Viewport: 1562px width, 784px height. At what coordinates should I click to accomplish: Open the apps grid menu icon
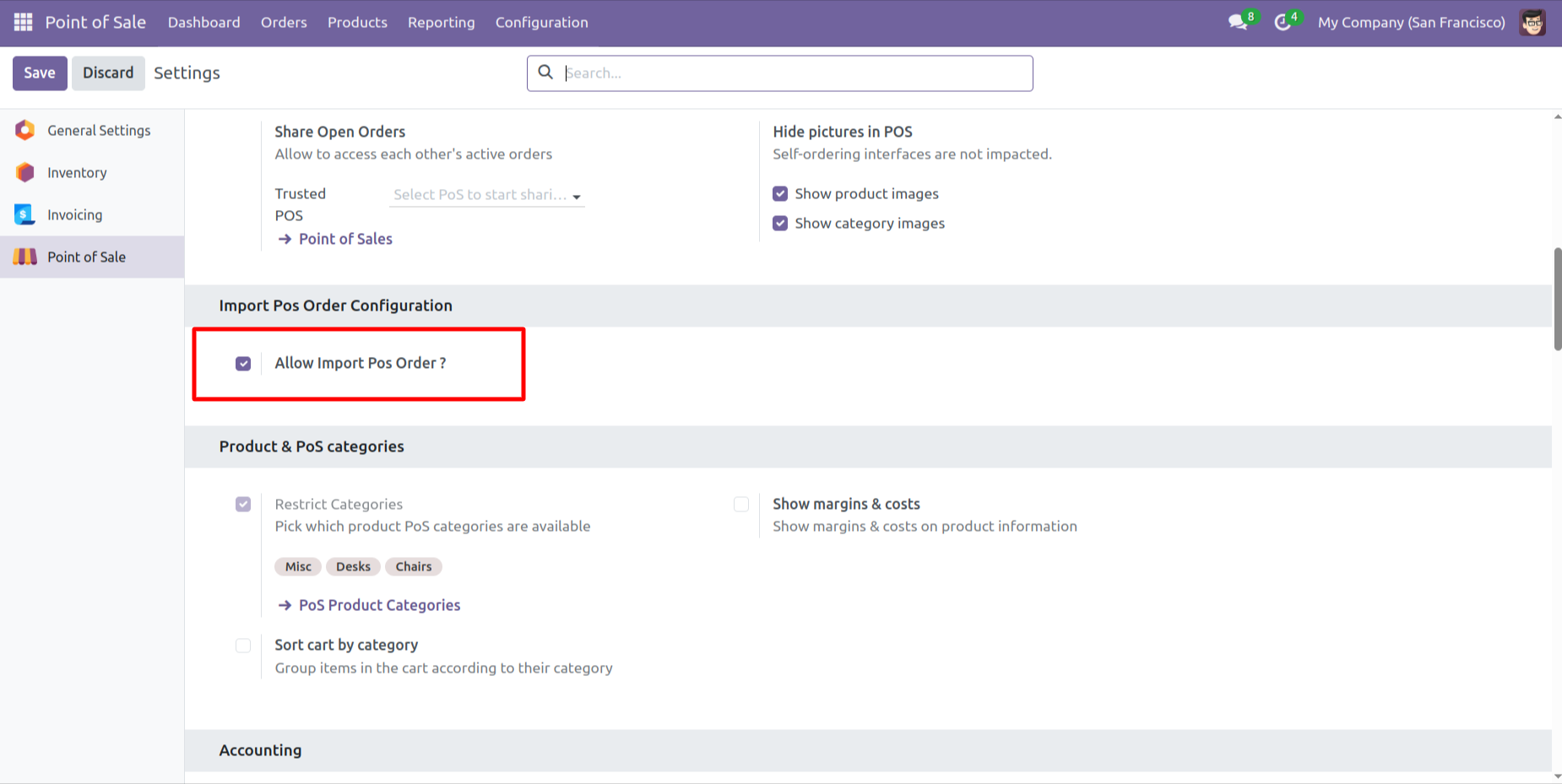(x=23, y=22)
